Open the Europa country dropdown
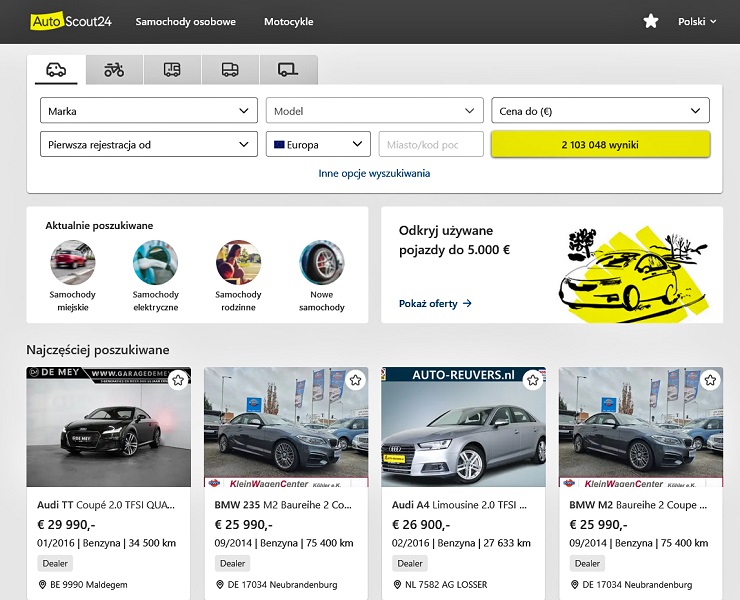 (x=318, y=144)
